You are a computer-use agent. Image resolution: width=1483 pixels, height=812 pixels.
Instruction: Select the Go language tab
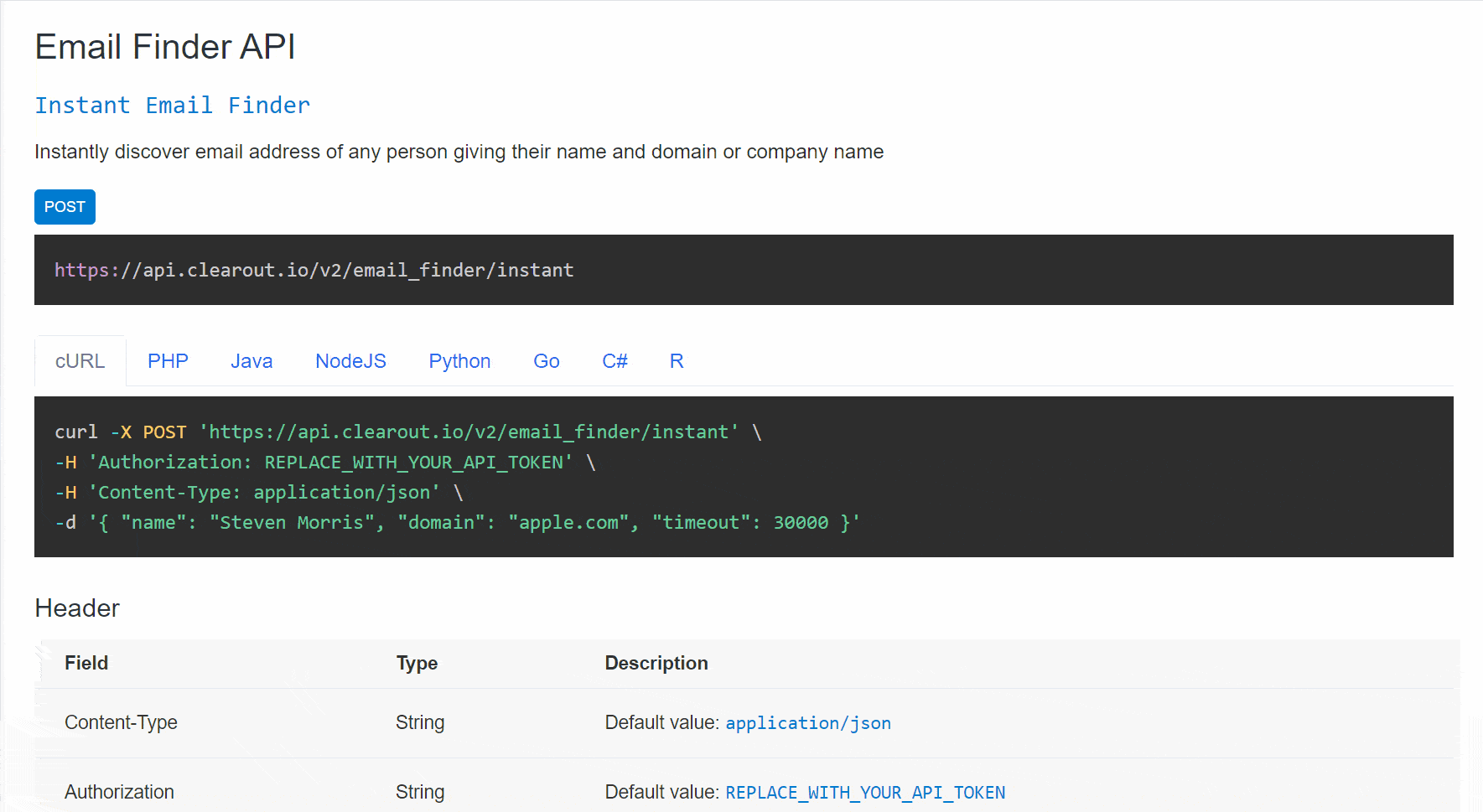pyautogui.click(x=546, y=360)
